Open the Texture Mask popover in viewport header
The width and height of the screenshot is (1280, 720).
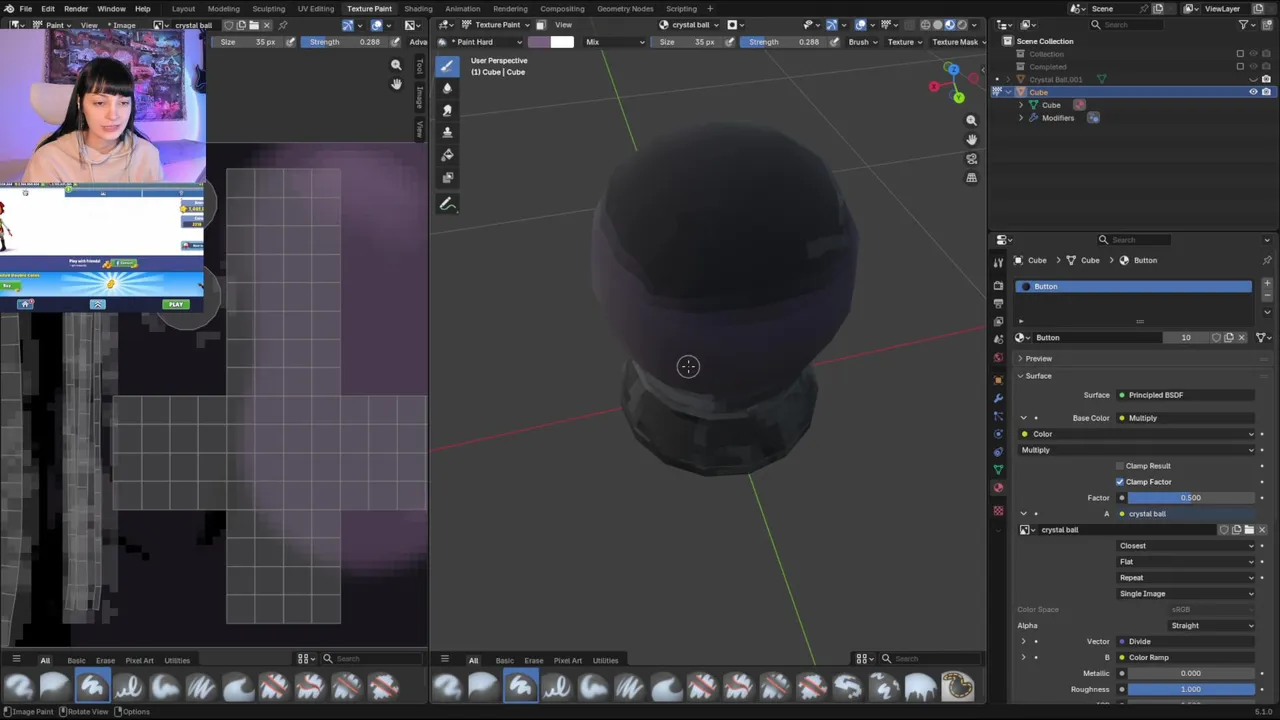pos(959,42)
